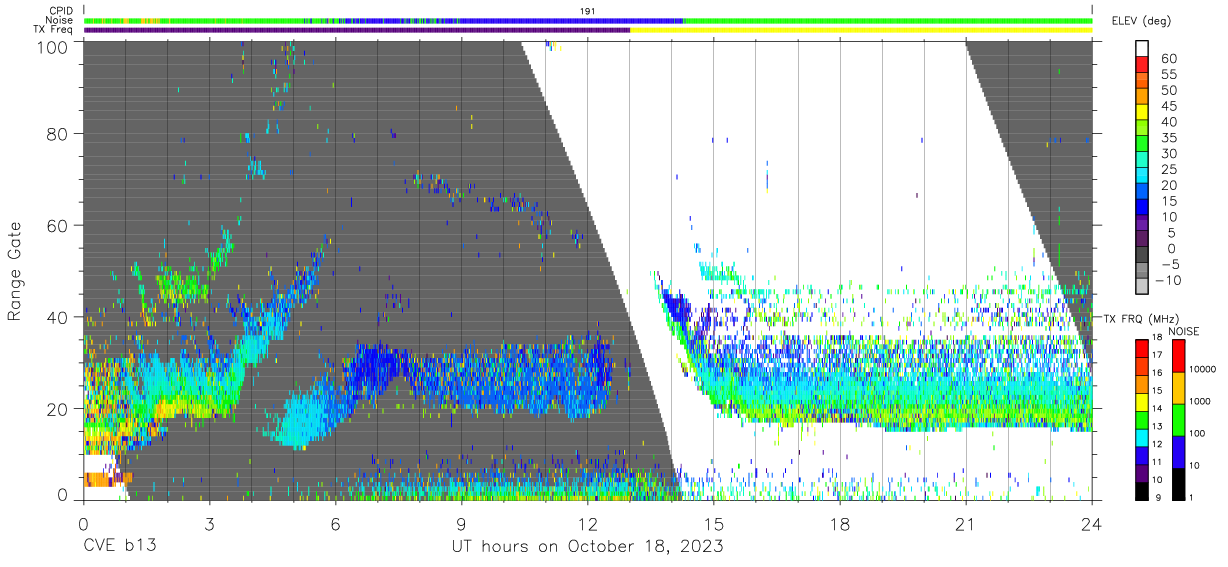Click the TX Freq row label at top left

coord(54,30)
